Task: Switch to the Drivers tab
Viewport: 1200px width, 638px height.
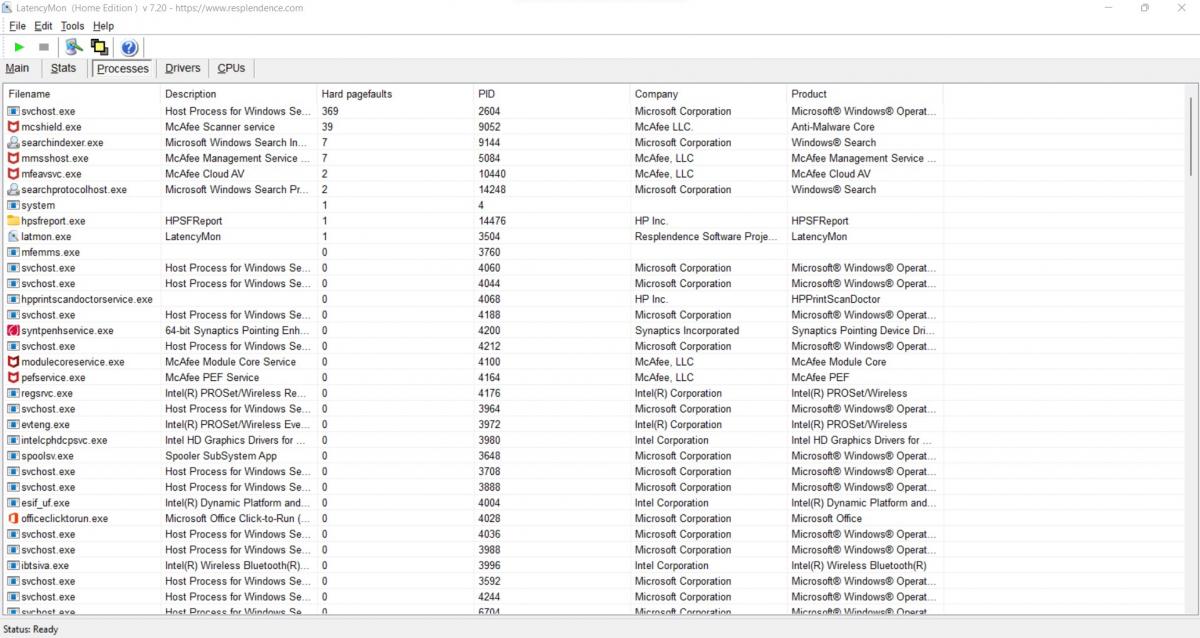Action: pos(183,68)
